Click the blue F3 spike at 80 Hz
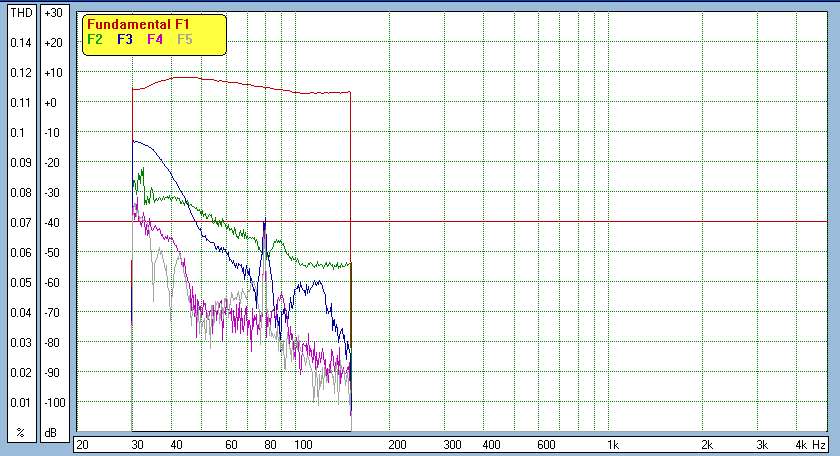Viewport: 840px width, 456px height. click(265, 236)
